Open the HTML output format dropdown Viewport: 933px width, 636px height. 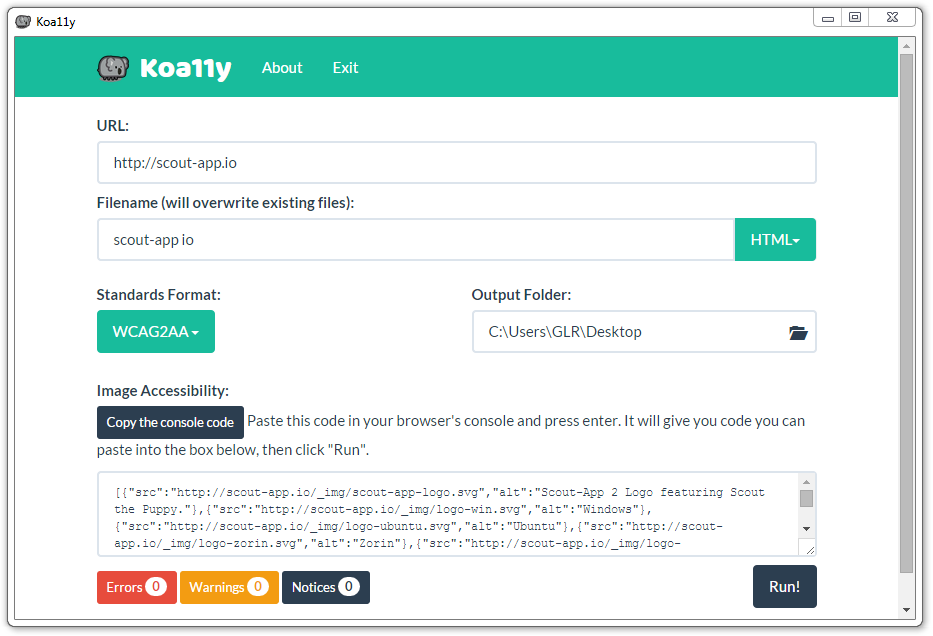click(x=775, y=239)
